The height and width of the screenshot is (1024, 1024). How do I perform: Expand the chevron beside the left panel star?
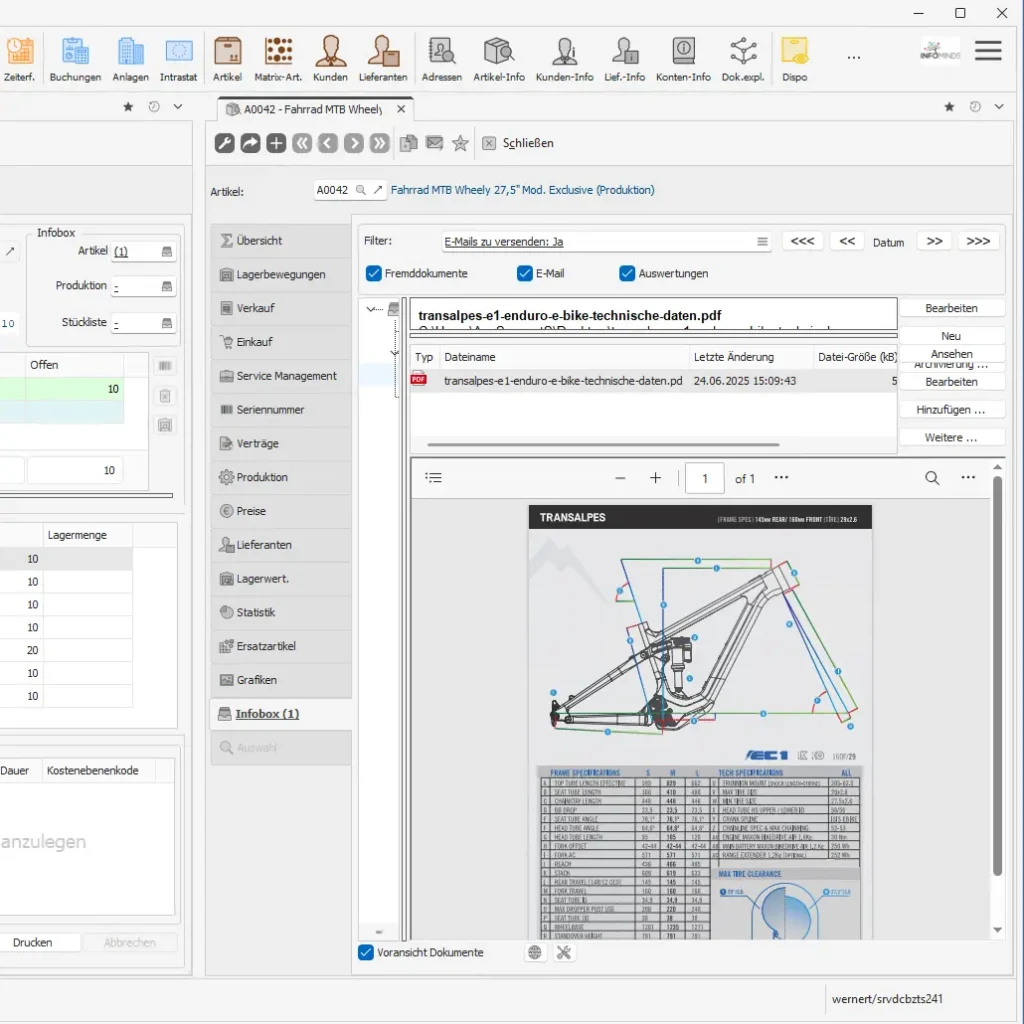[178, 106]
